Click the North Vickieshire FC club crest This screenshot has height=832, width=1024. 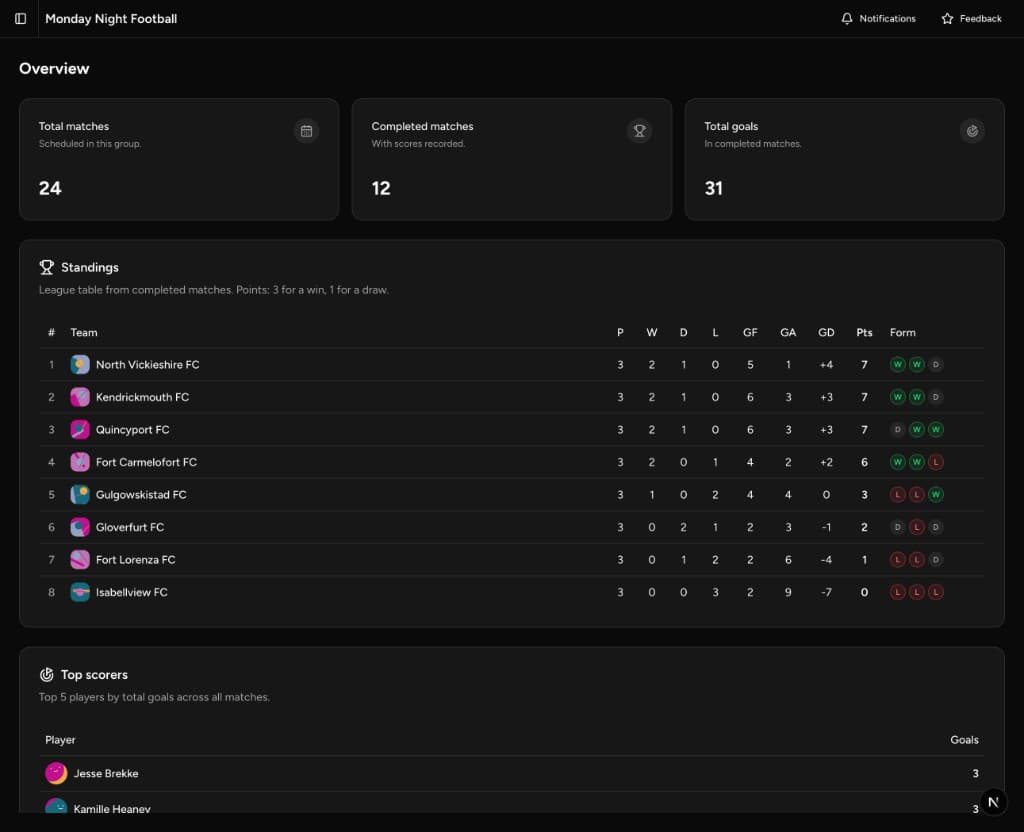point(80,364)
